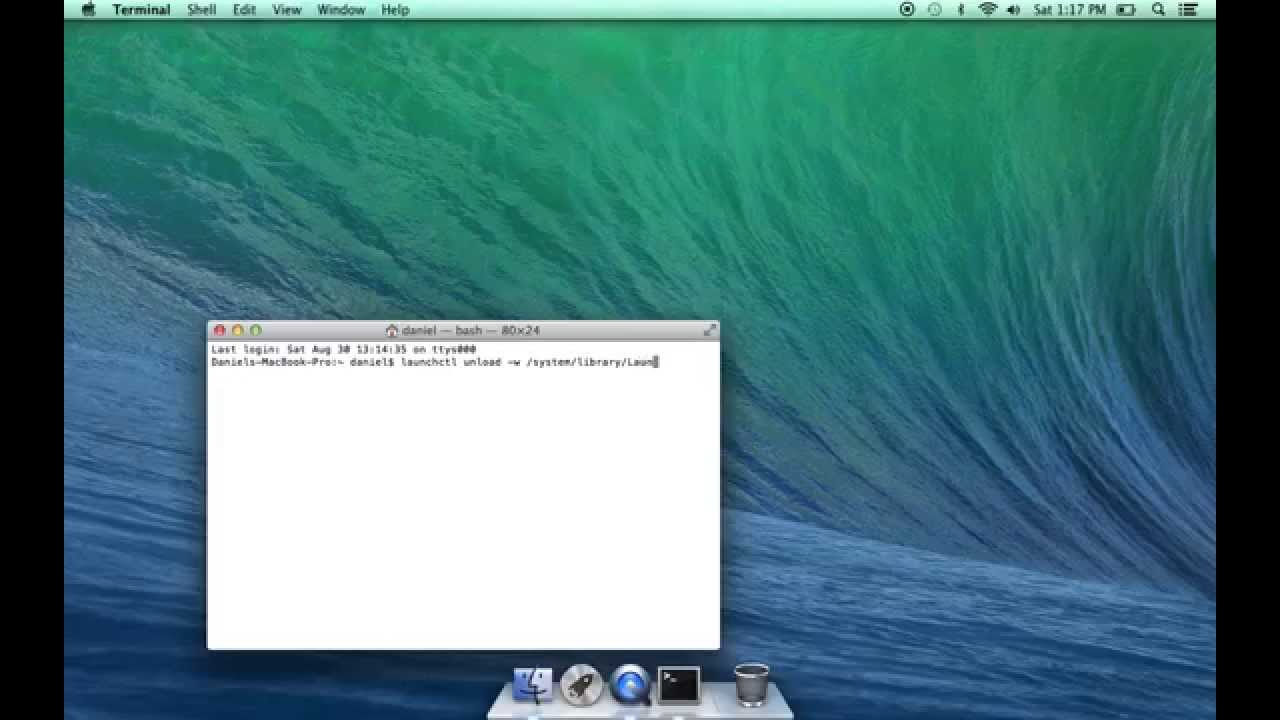Open the Help menu
This screenshot has width=1280, height=720.
[395, 10]
